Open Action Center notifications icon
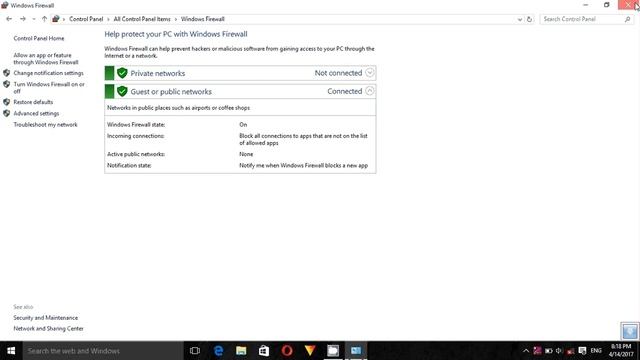 pos(582,351)
